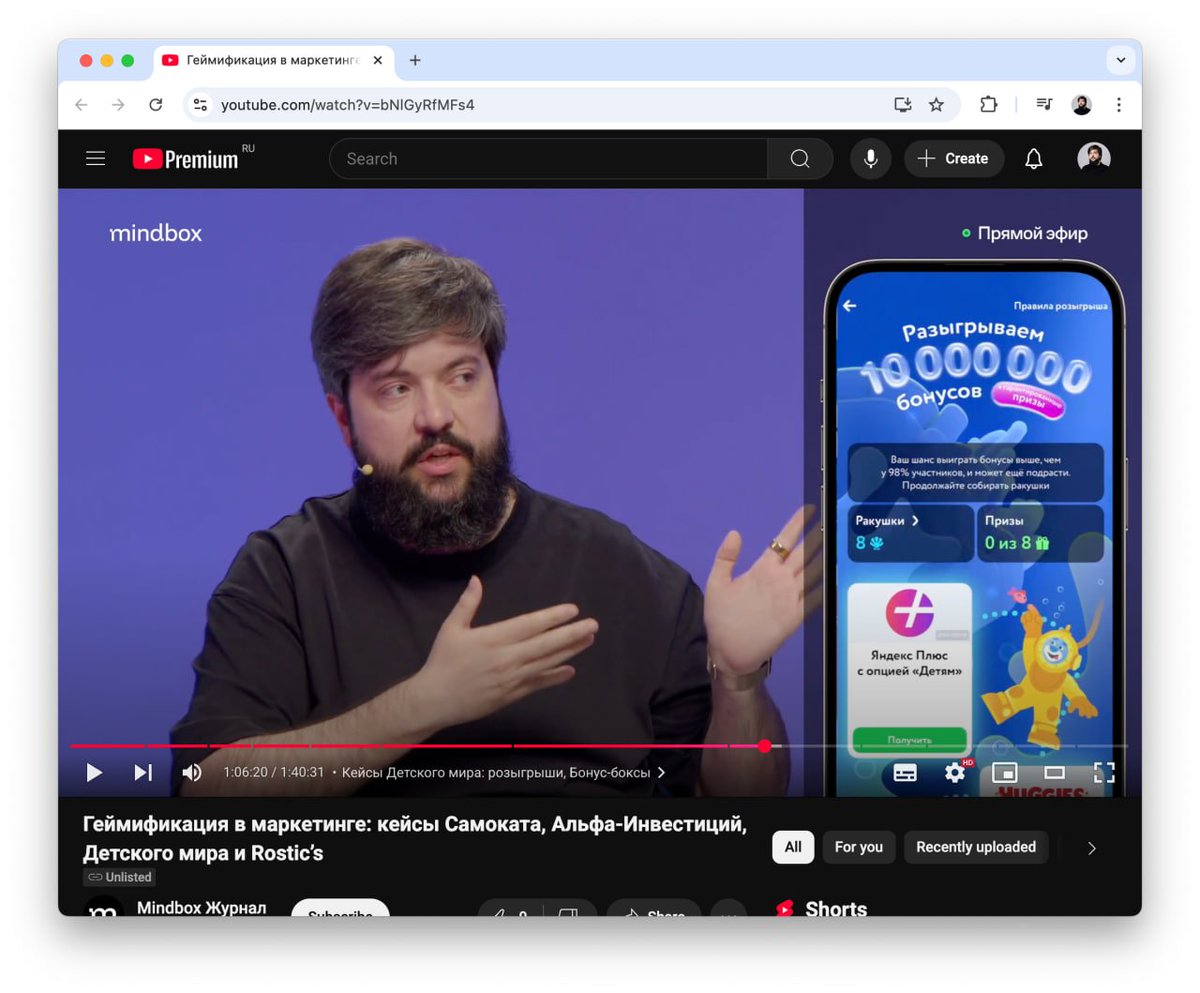Image resolution: width=1200 pixels, height=993 pixels.
Task: Click the video title 'Геймификация в маркетинге'
Action: (x=415, y=839)
